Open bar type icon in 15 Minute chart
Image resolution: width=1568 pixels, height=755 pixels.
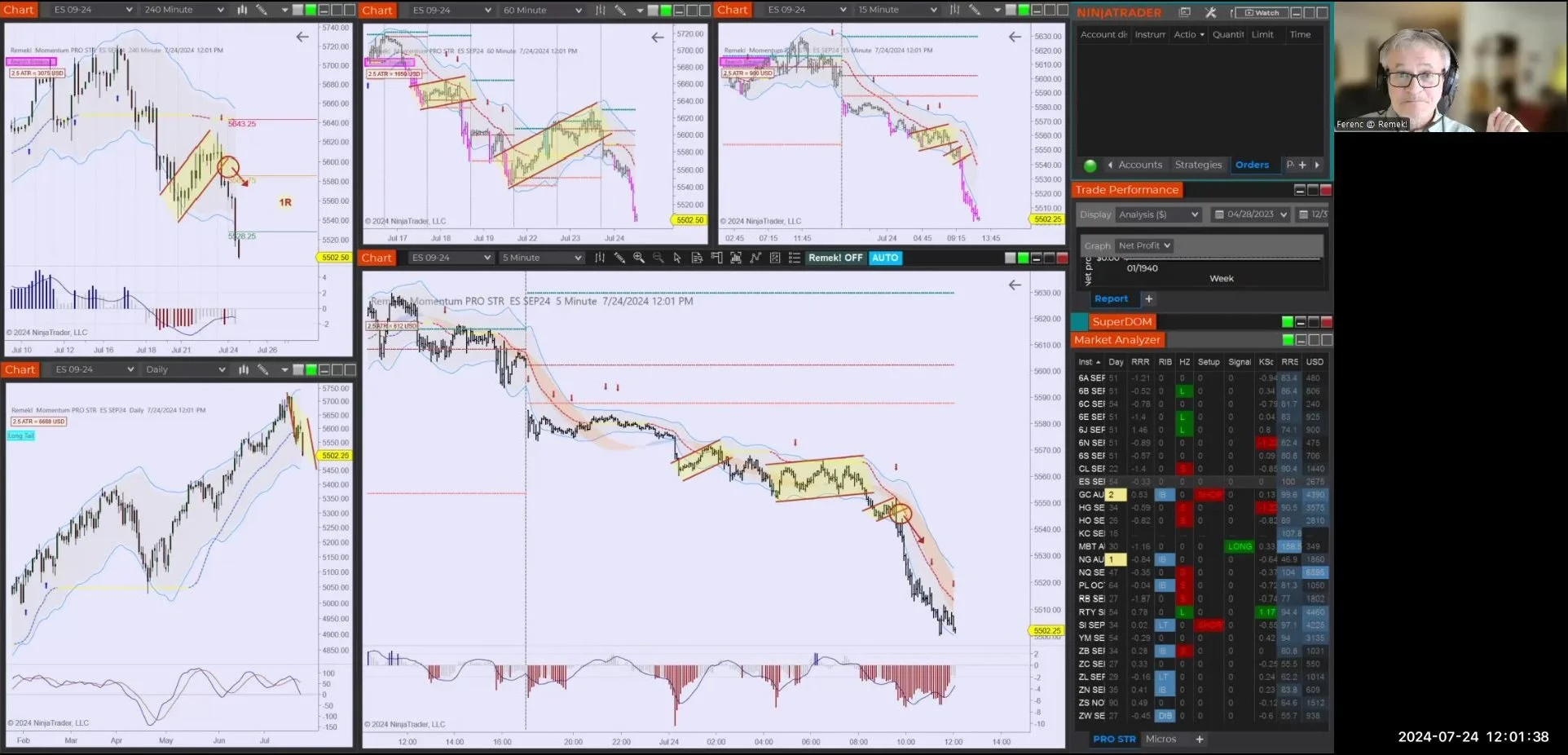tap(954, 10)
